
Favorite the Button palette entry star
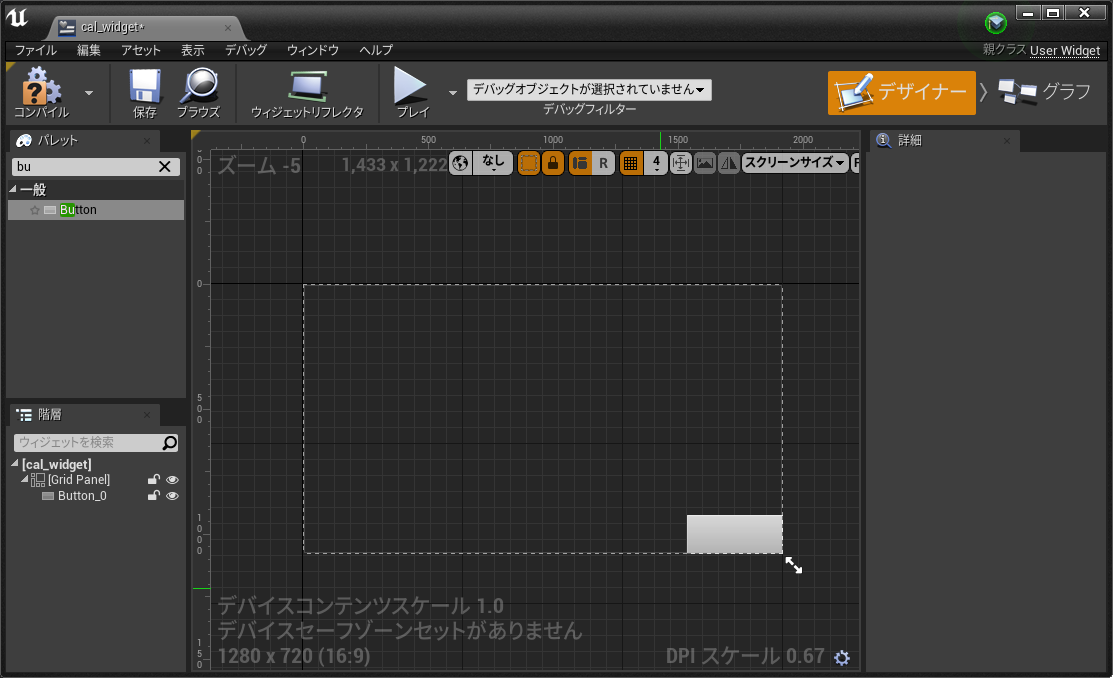[35, 210]
